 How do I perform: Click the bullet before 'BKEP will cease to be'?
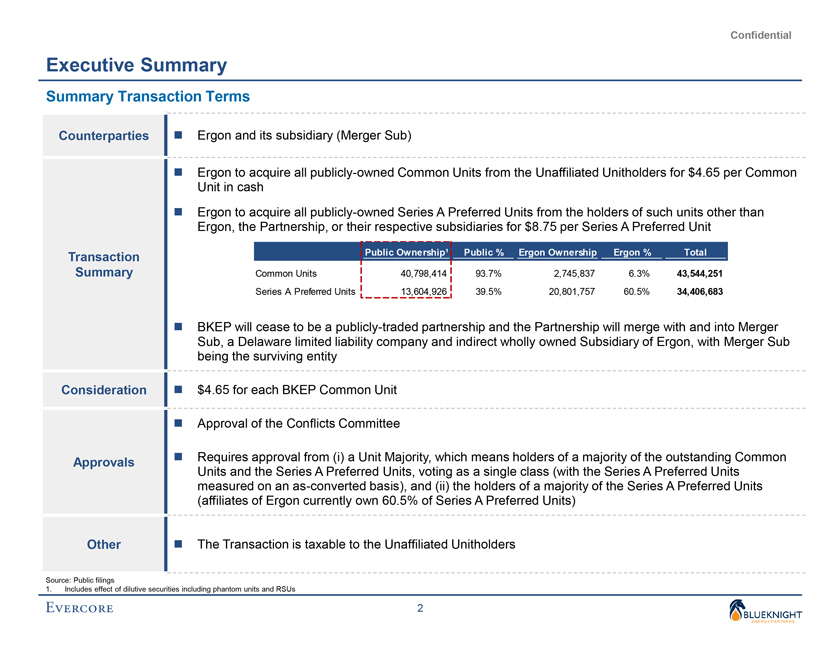coord(179,327)
